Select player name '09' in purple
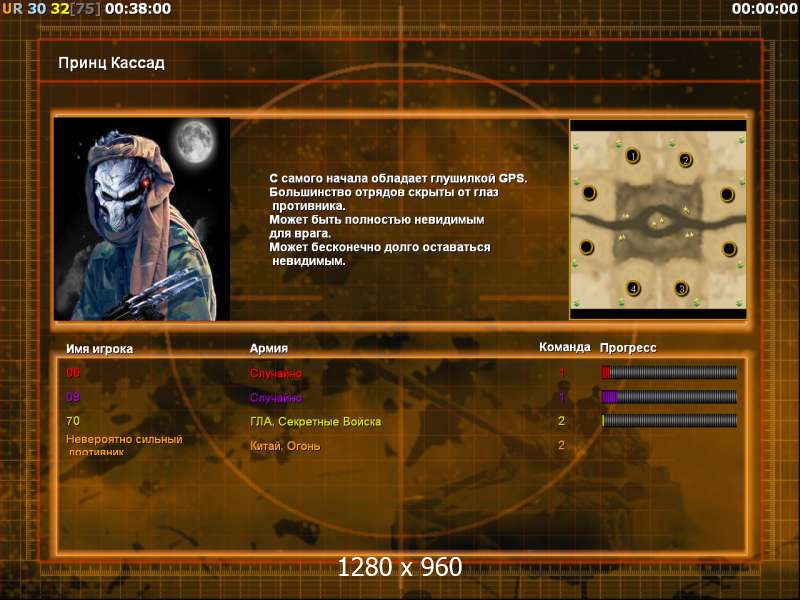The width and height of the screenshot is (800, 600). tap(73, 396)
